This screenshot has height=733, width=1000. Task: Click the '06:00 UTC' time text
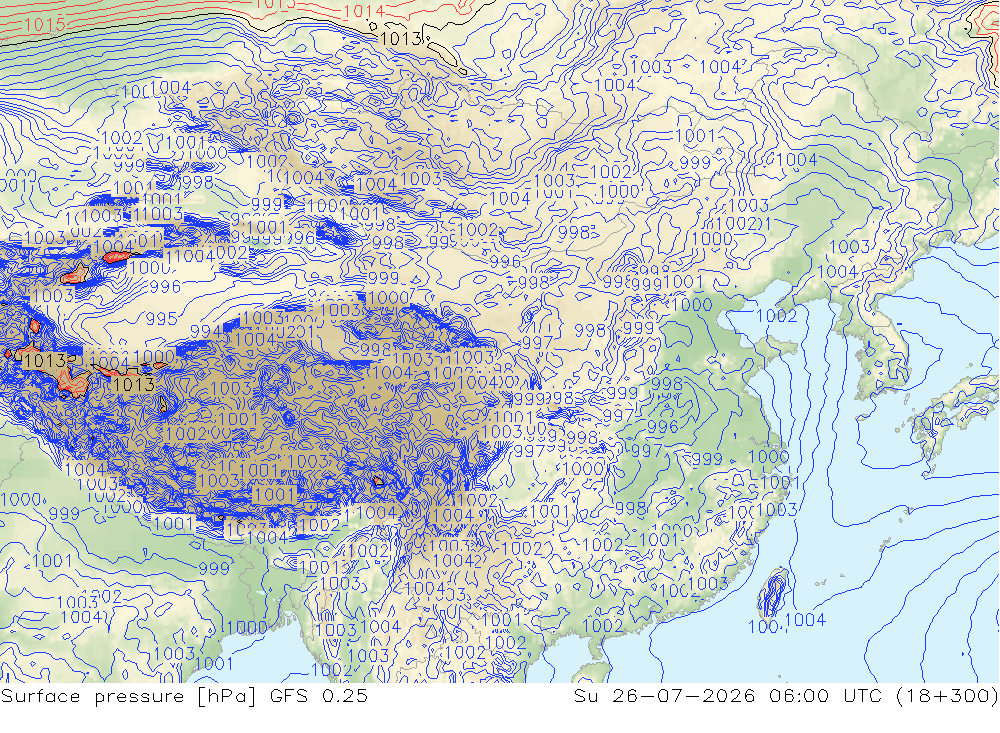[824, 696]
